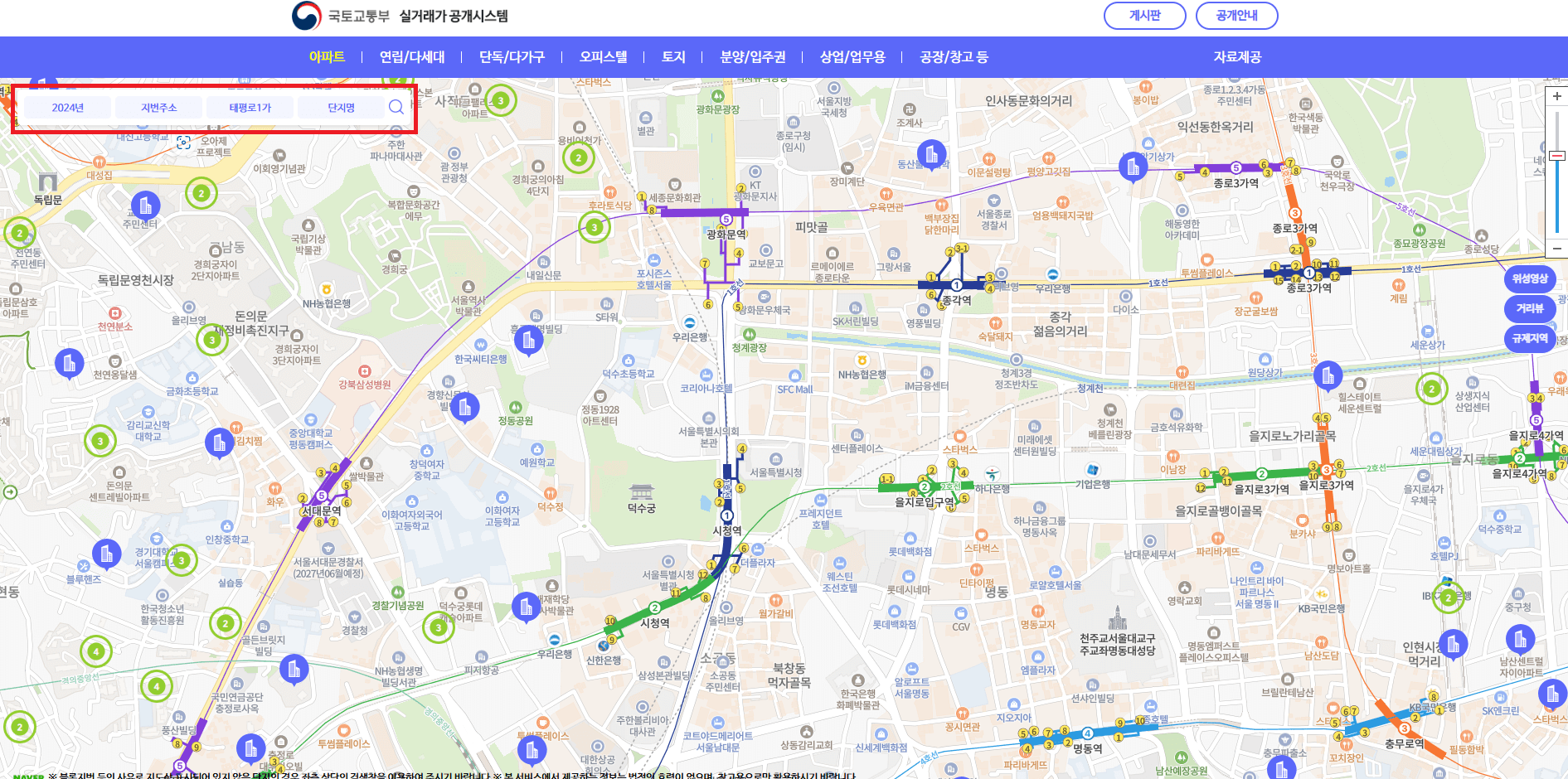Screen dimensions: 1568x779
Task: Toggle the 규제지역 regulated area overlay
Action: click(x=1530, y=338)
